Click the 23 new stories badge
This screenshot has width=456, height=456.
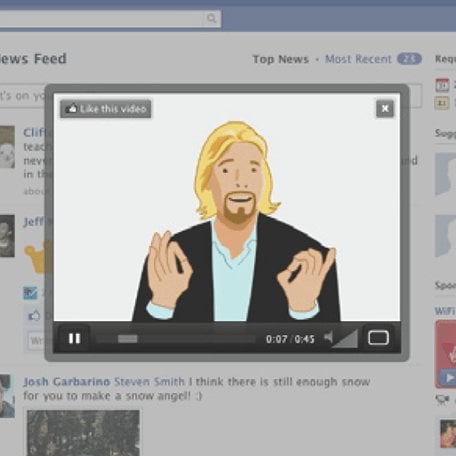point(409,59)
